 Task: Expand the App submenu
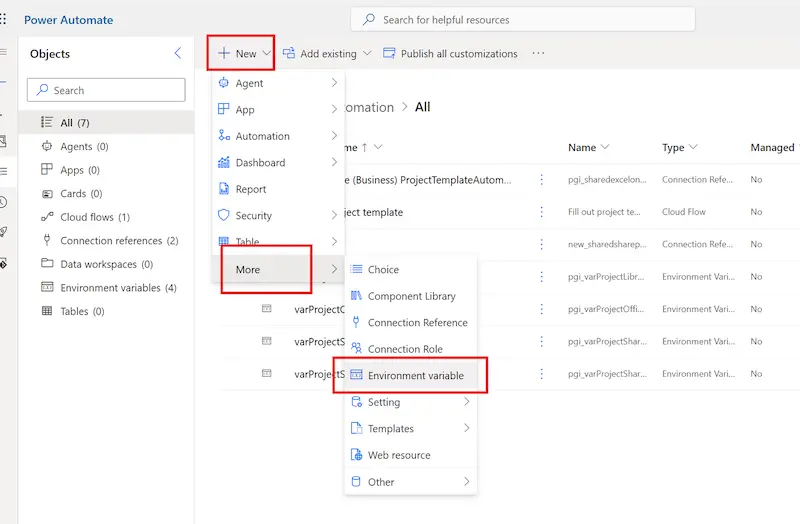(278, 109)
